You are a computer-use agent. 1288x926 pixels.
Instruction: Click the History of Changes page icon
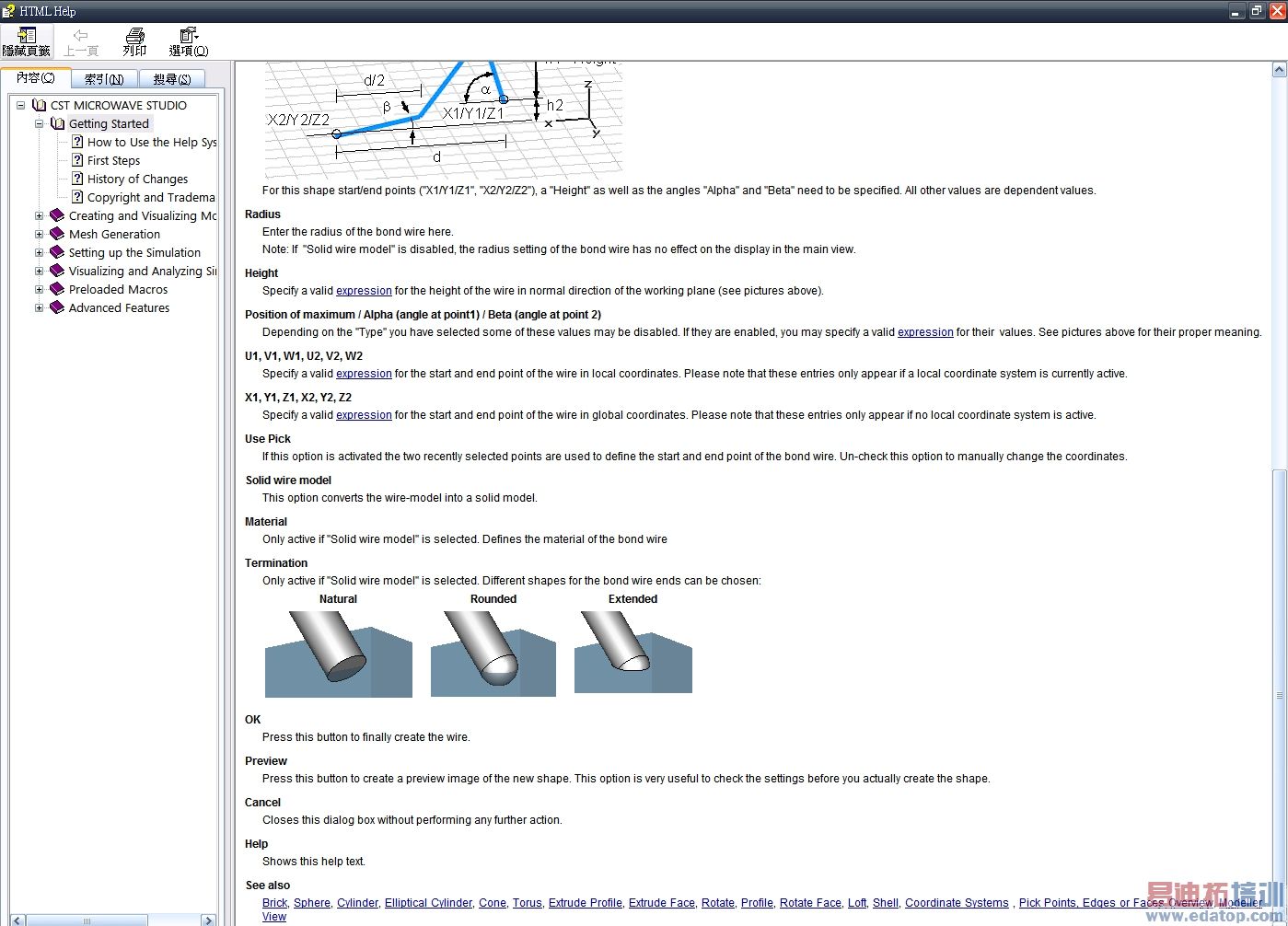pos(77,179)
